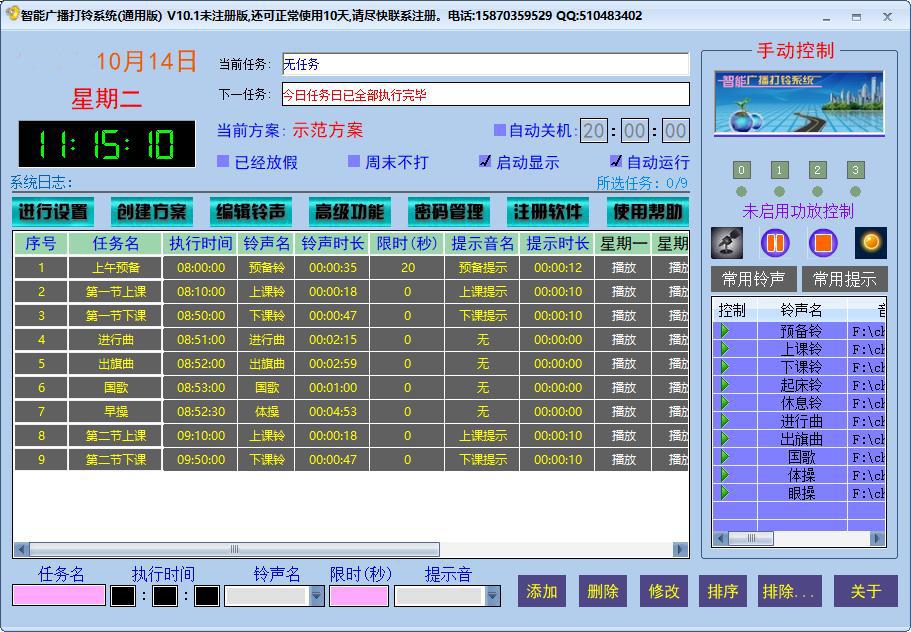Select the 上午预备 task row

point(351,268)
